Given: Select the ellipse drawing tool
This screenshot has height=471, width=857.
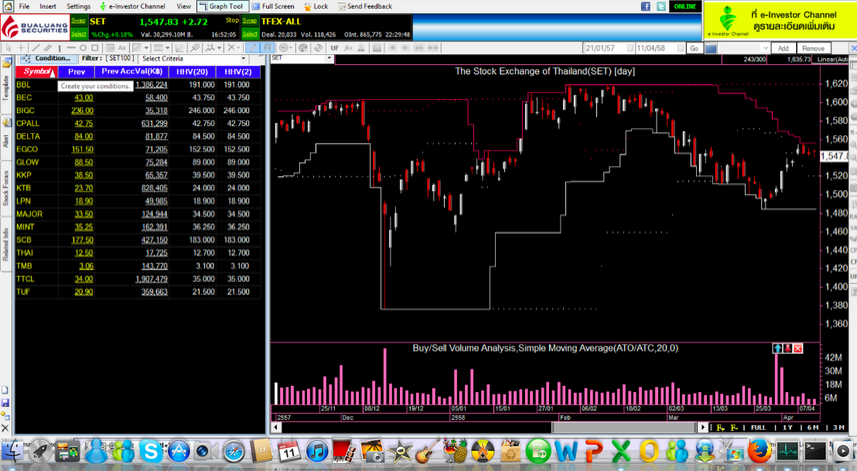Looking at the screenshot, I should [83, 48].
